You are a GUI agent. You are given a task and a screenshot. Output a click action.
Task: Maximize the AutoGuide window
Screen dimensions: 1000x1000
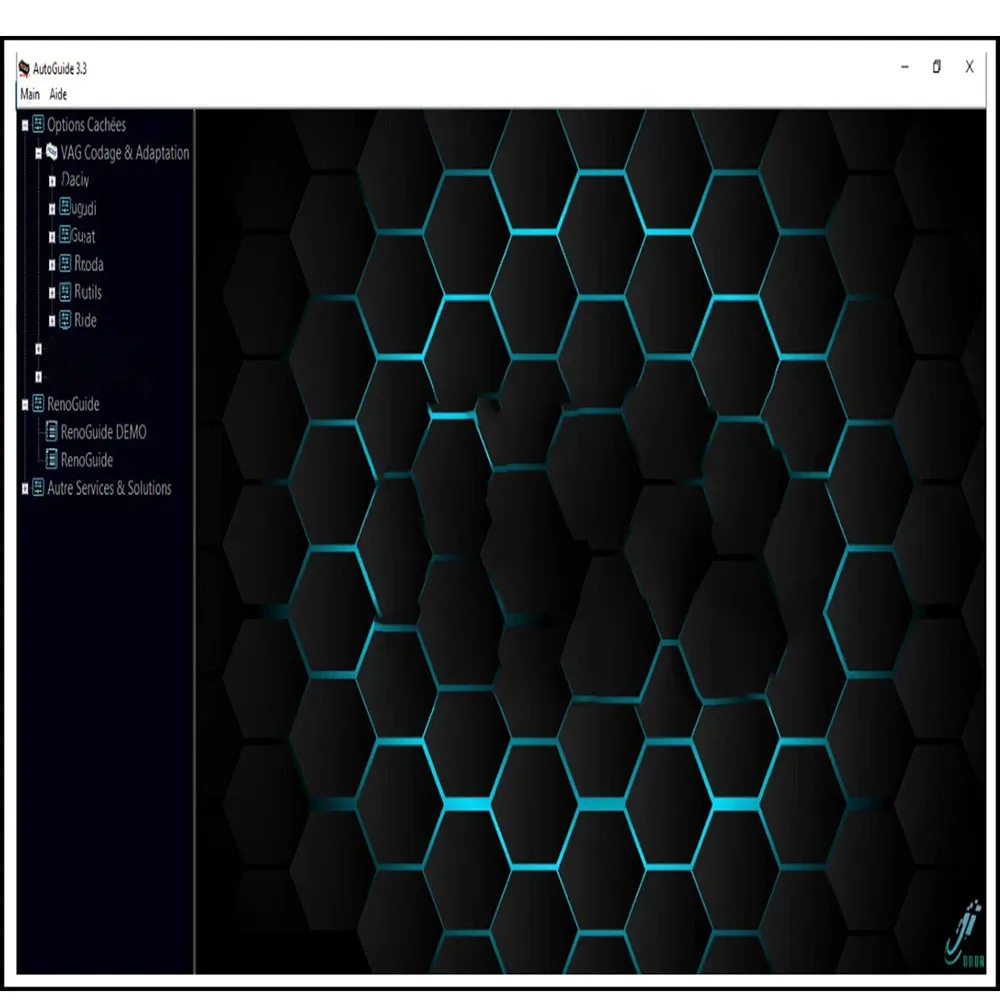click(937, 67)
